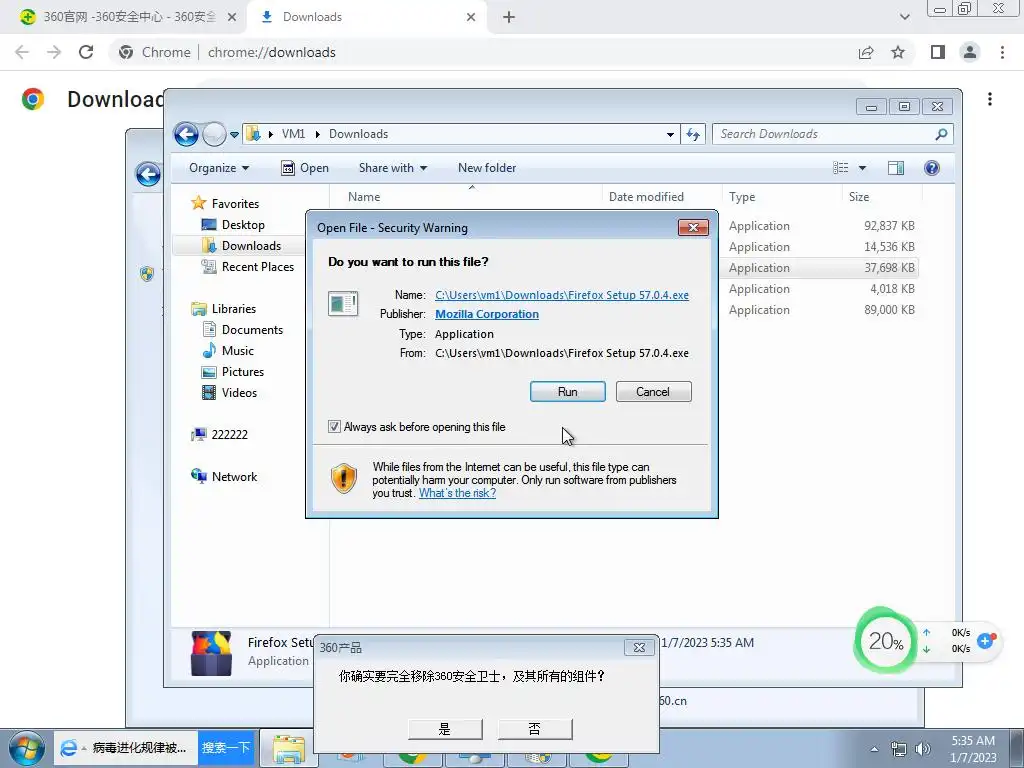Viewport: 1024px width, 768px height.
Task: Open the Share with menu
Action: (x=392, y=168)
